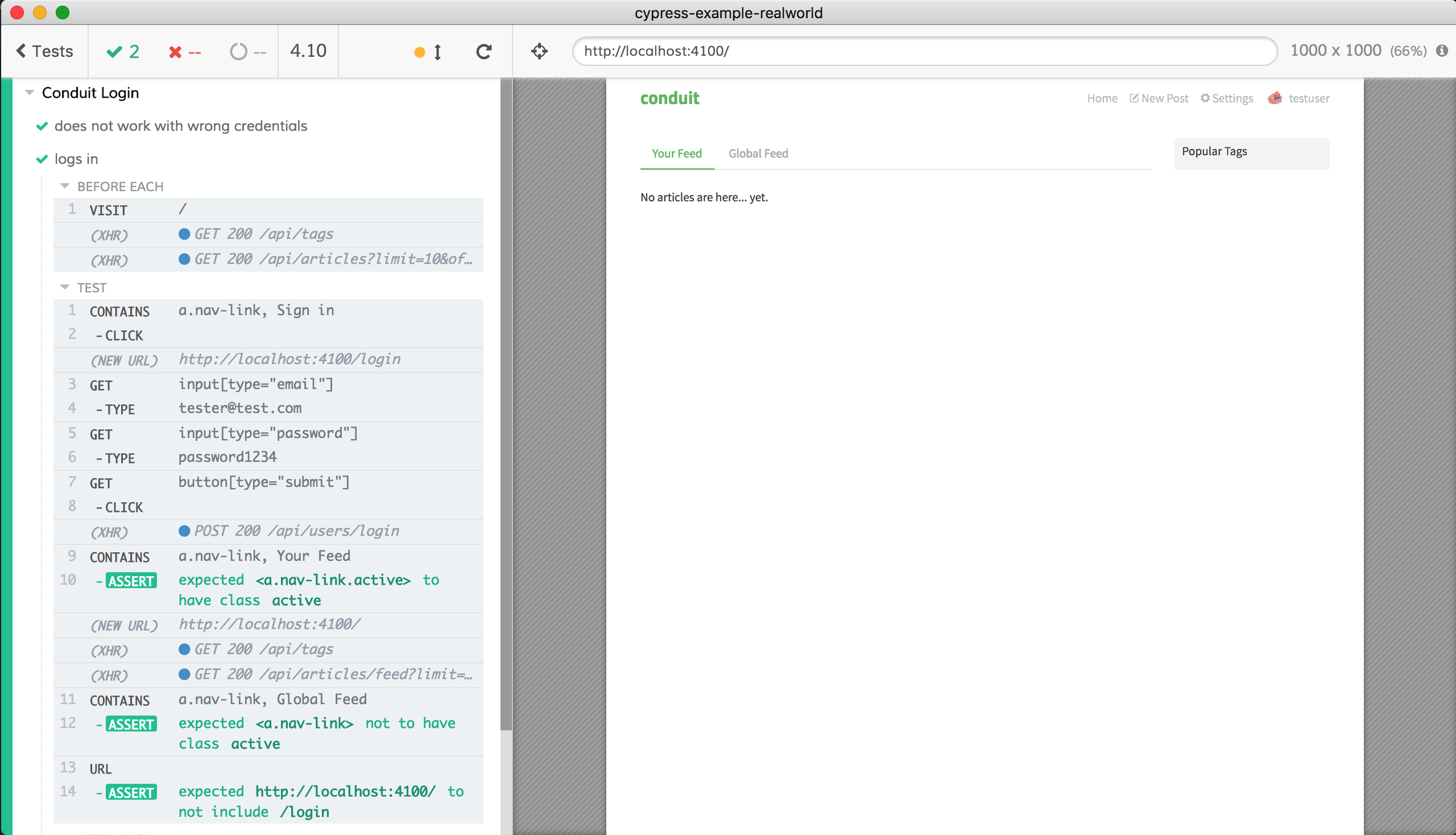Toggle auto-scrolling arrow icon
This screenshot has height=835, width=1456.
(437, 52)
